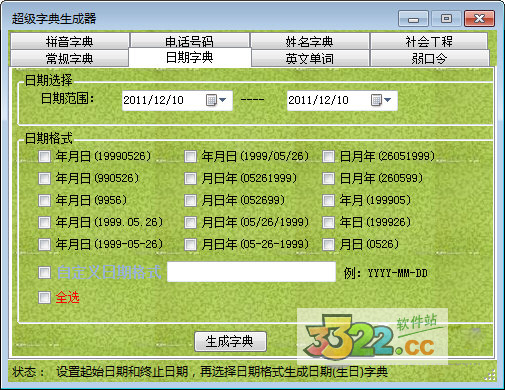Open the end date calendar dropdown
This screenshot has width=505, height=390.
pos(381,100)
